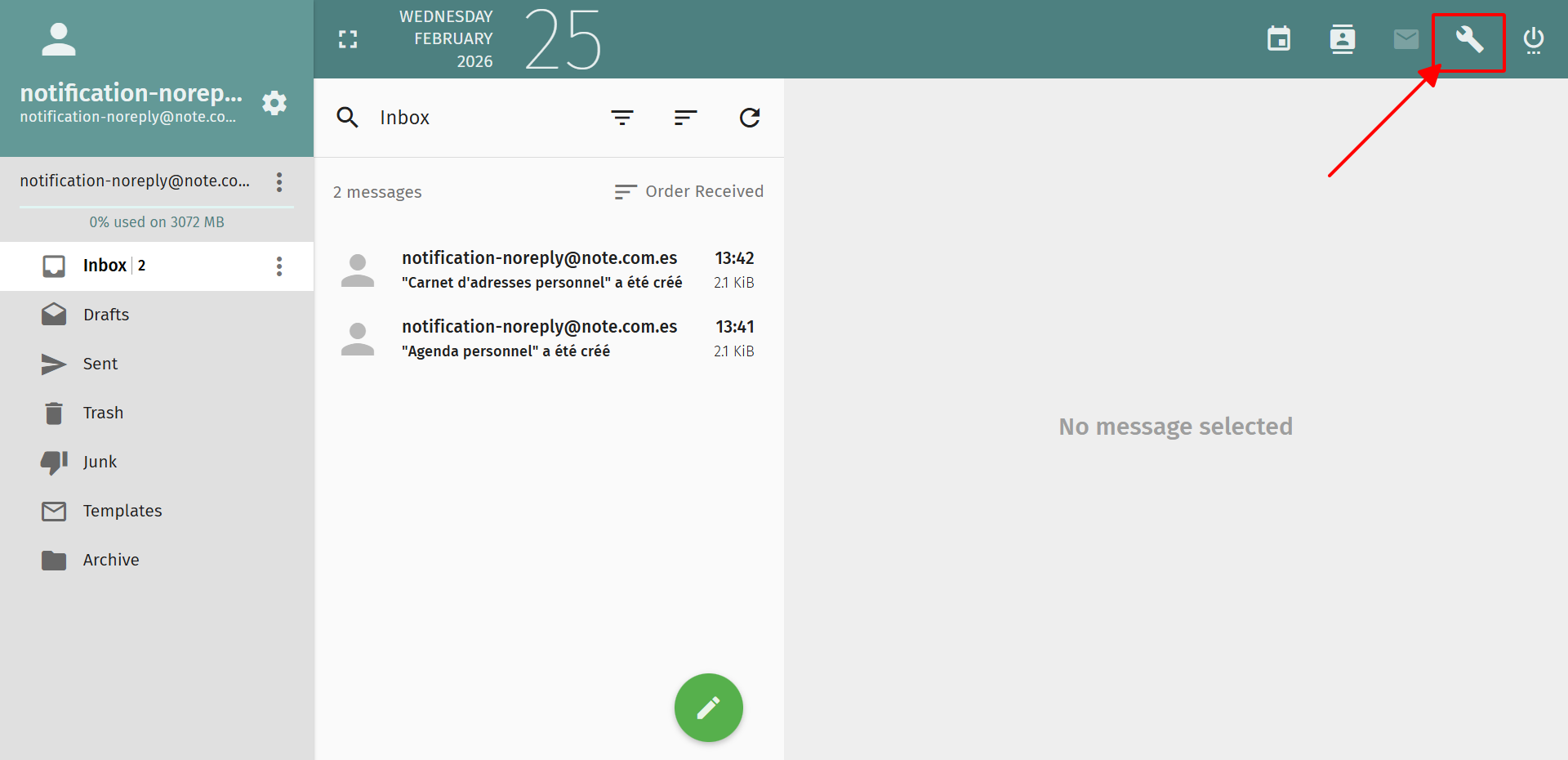Open the mailbox filter options
Viewport: 1568px width, 760px height.
click(622, 118)
